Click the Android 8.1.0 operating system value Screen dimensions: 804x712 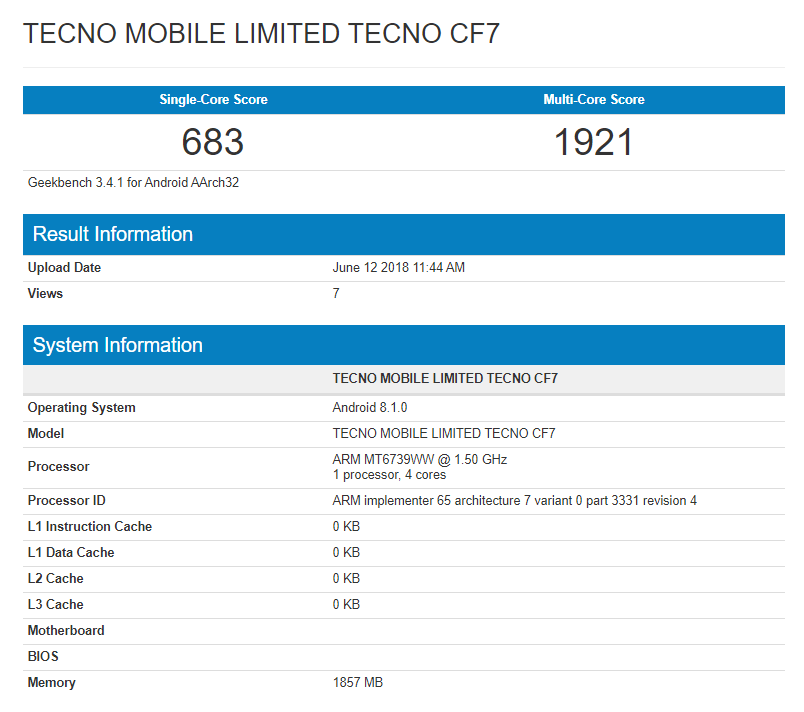370,408
